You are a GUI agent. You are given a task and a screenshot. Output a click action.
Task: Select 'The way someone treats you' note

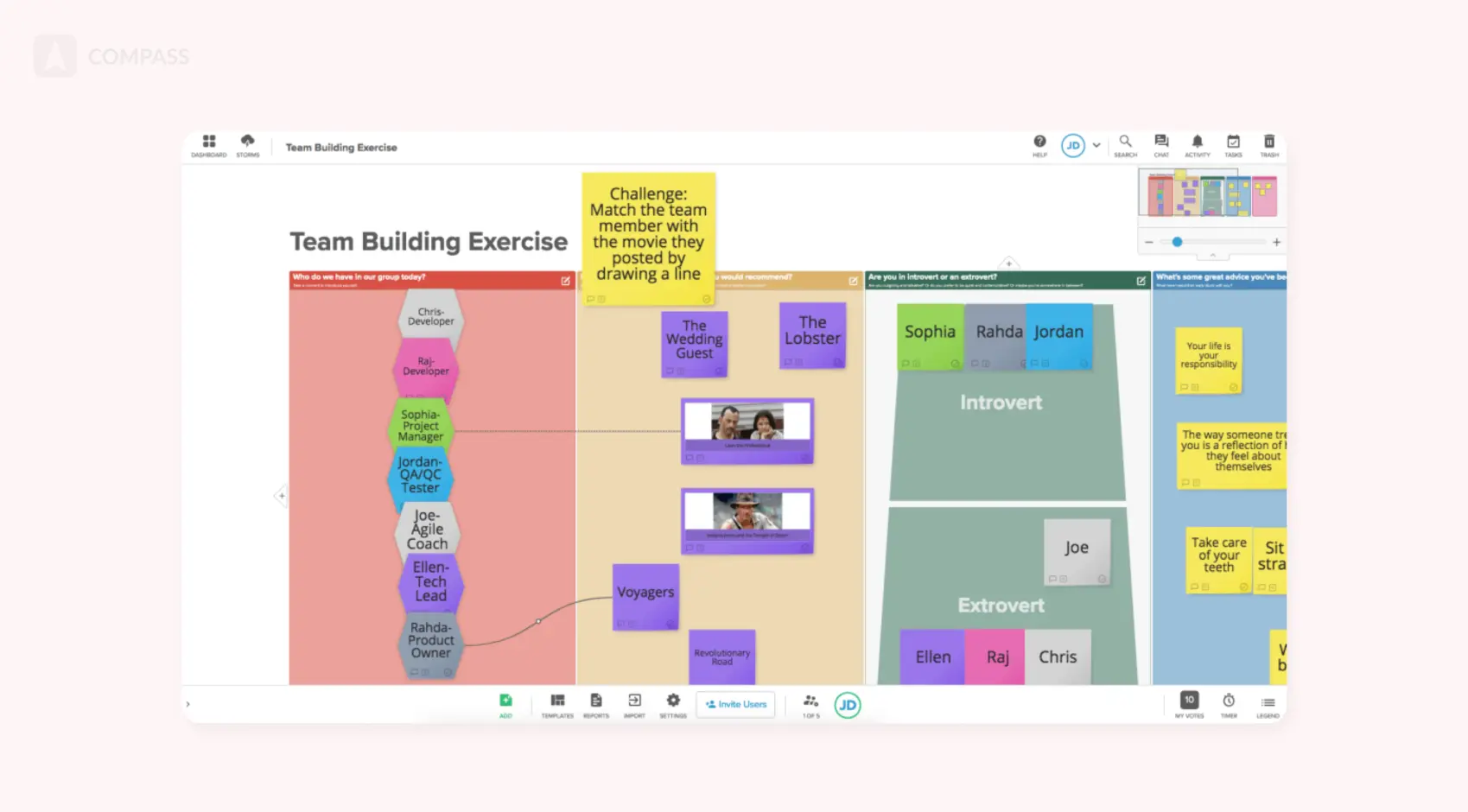(x=1232, y=456)
